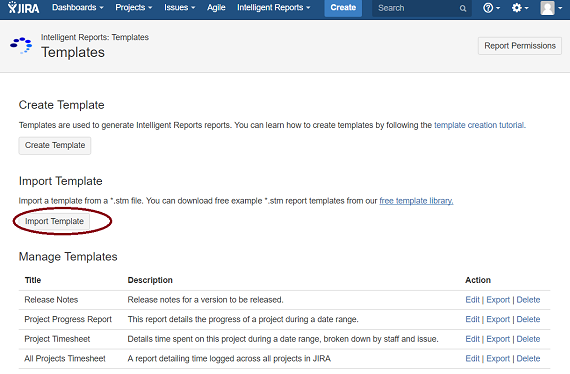
Task: Export the Release Notes template
Action: pyautogui.click(x=498, y=300)
